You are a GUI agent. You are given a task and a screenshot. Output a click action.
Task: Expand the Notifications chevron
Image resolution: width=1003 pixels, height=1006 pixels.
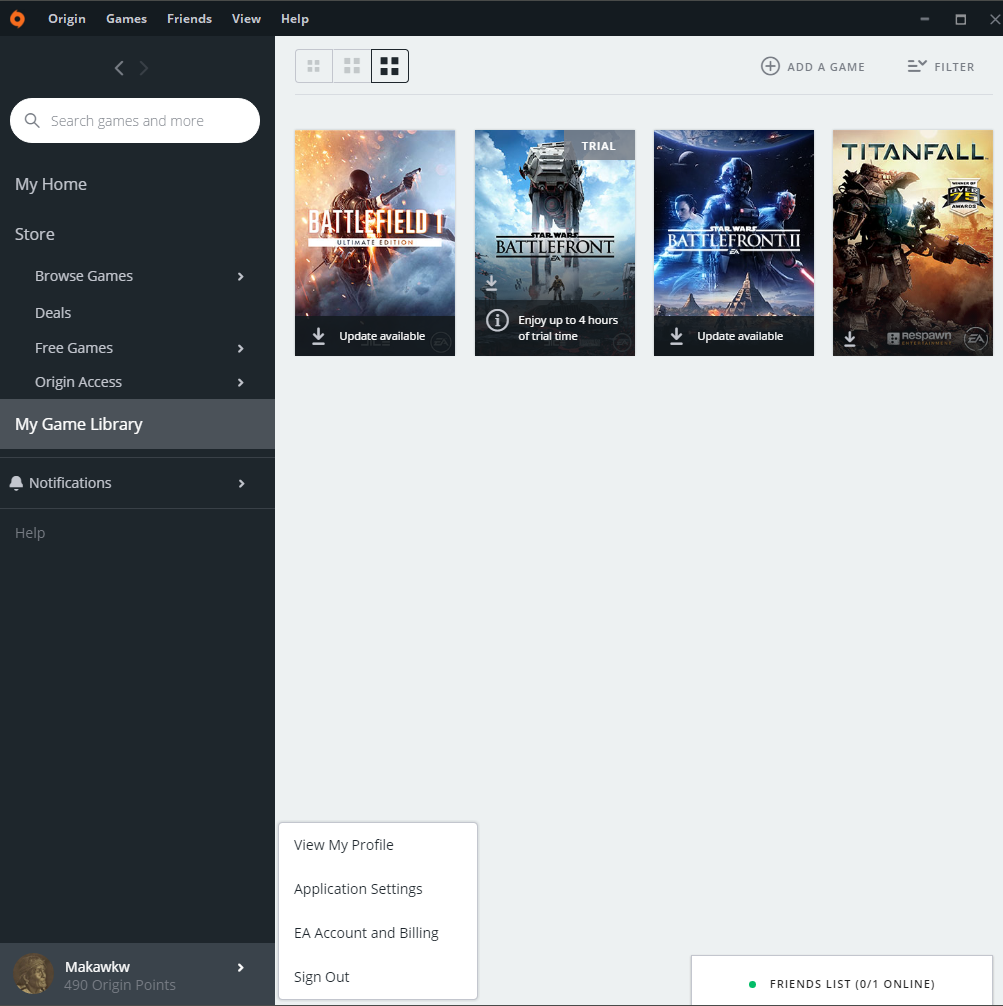point(241,484)
